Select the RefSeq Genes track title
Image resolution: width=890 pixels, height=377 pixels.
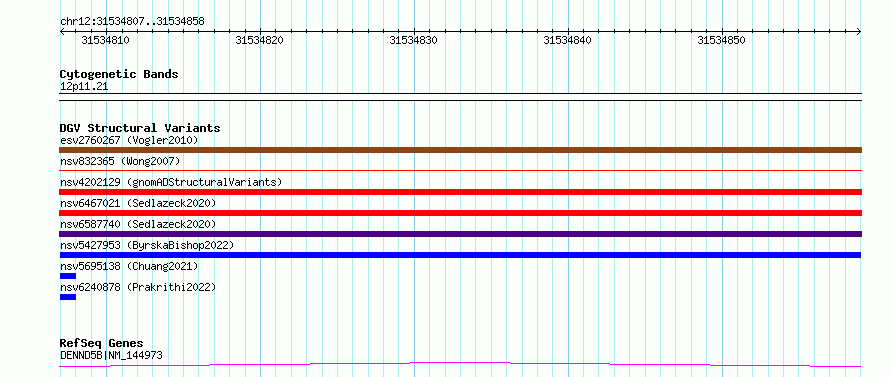click(x=102, y=344)
